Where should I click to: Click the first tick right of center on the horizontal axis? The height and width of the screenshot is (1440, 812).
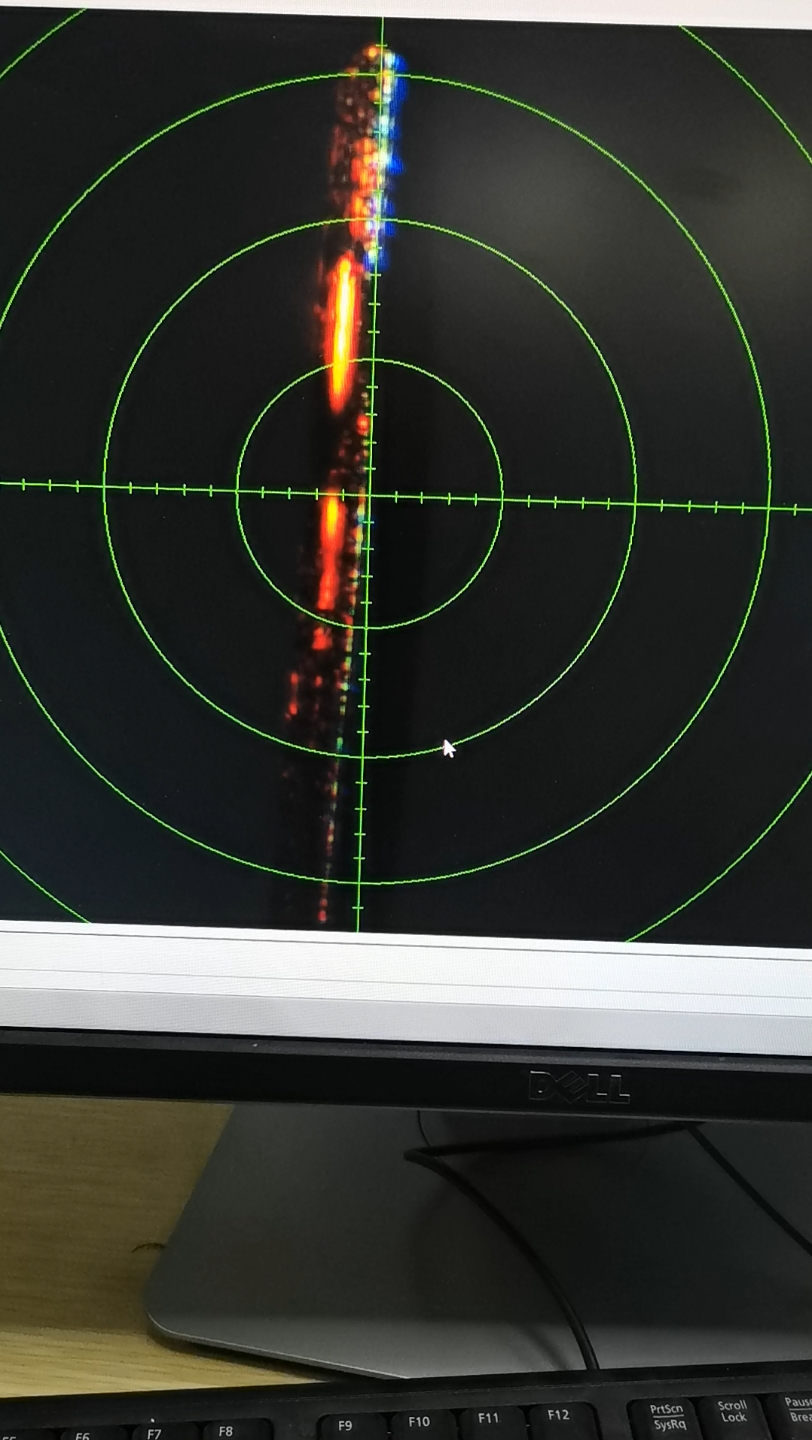tap(395, 496)
